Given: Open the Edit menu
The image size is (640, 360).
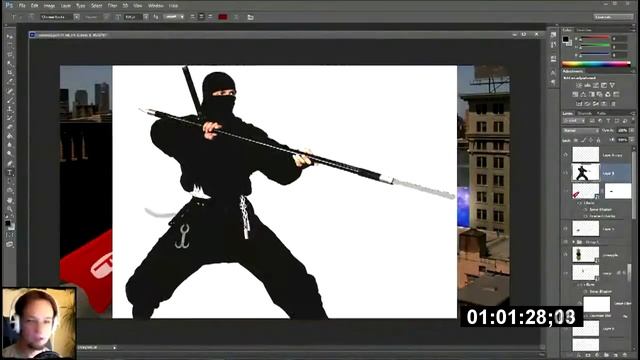Looking at the screenshot, I should (x=35, y=6).
